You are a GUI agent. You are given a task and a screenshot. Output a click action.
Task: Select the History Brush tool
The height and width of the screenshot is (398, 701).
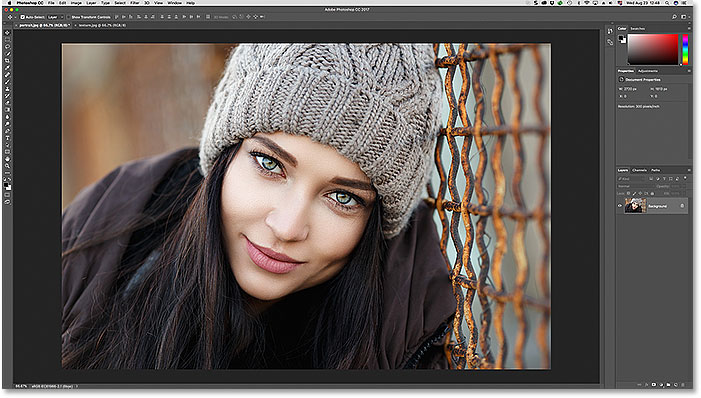coord(8,96)
